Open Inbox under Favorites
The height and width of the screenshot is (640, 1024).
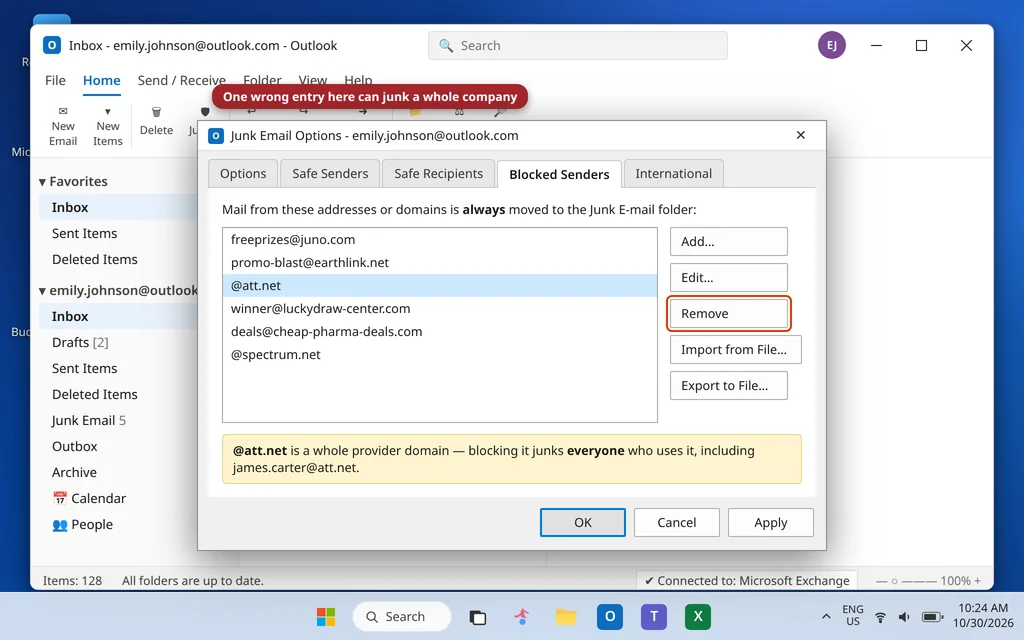tap(118, 207)
